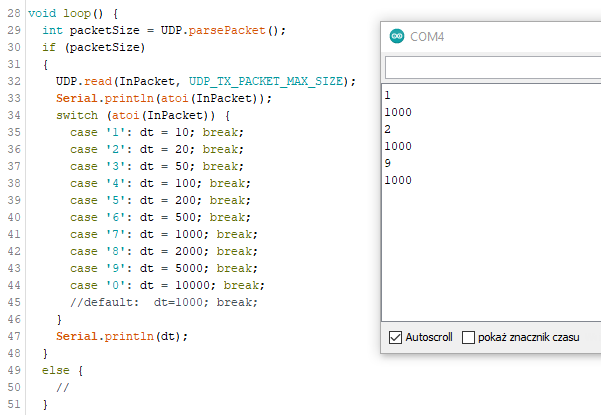Disable the Autoscroll checkbox
The image size is (601, 415).
(x=395, y=337)
